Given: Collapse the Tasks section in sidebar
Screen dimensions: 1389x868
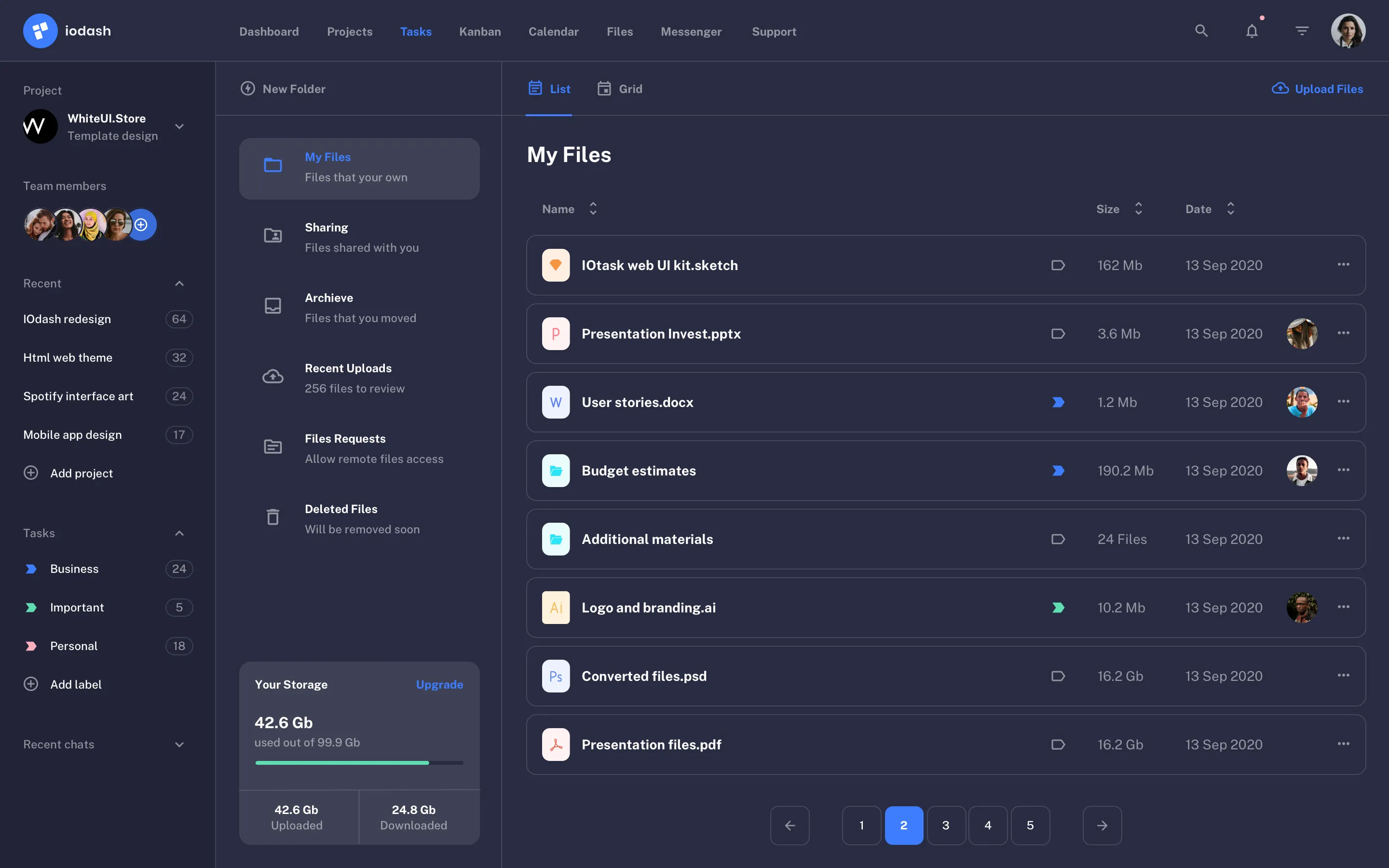Looking at the screenshot, I should coord(178,533).
